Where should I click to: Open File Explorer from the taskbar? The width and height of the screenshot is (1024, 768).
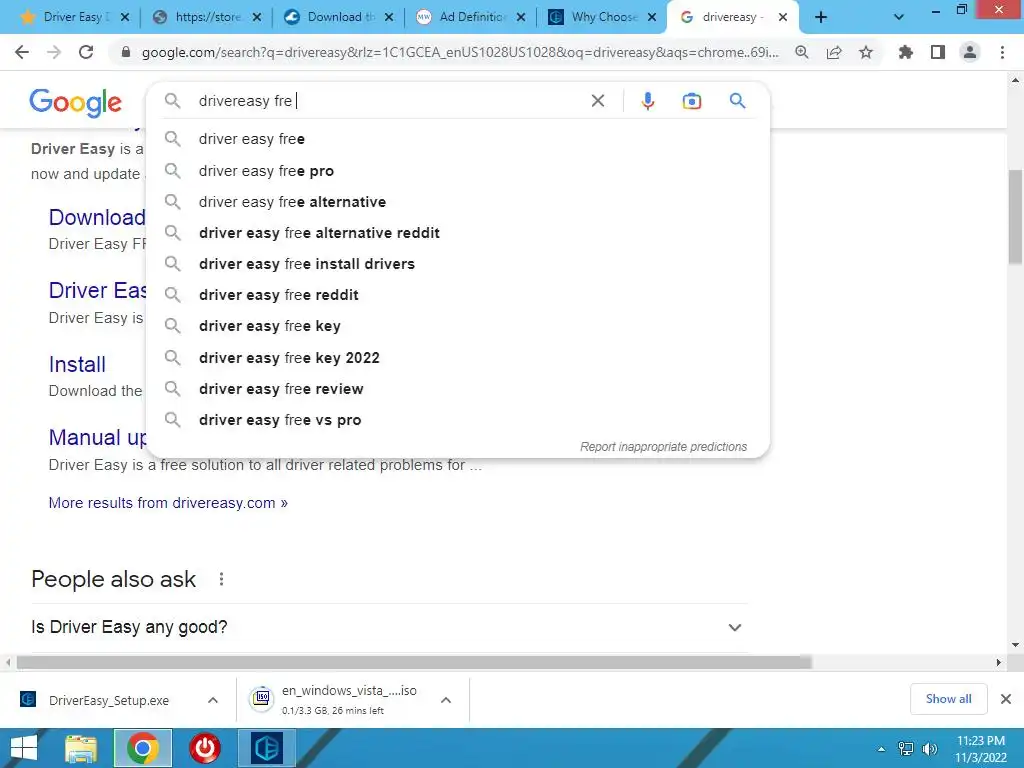(x=81, y=748)
